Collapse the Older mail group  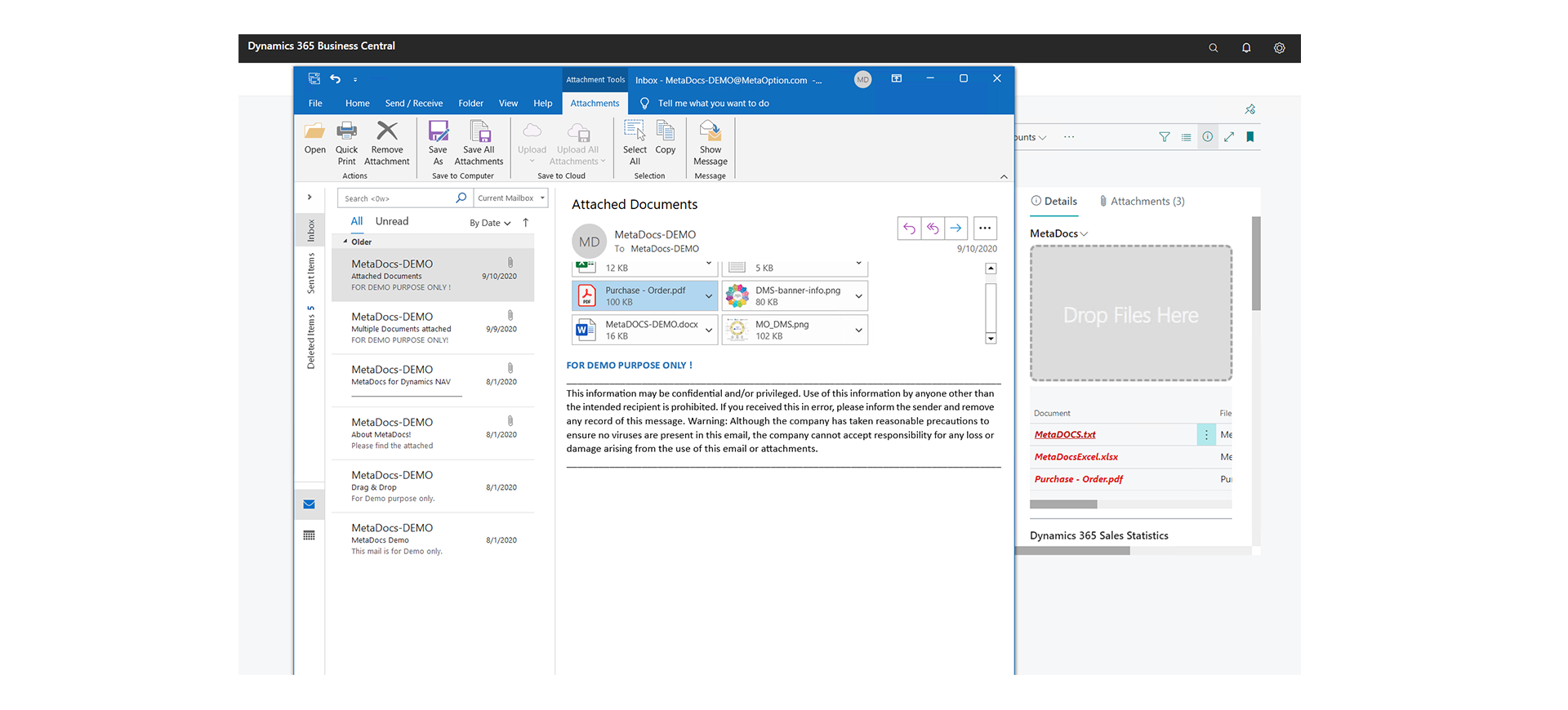(345, 242)
